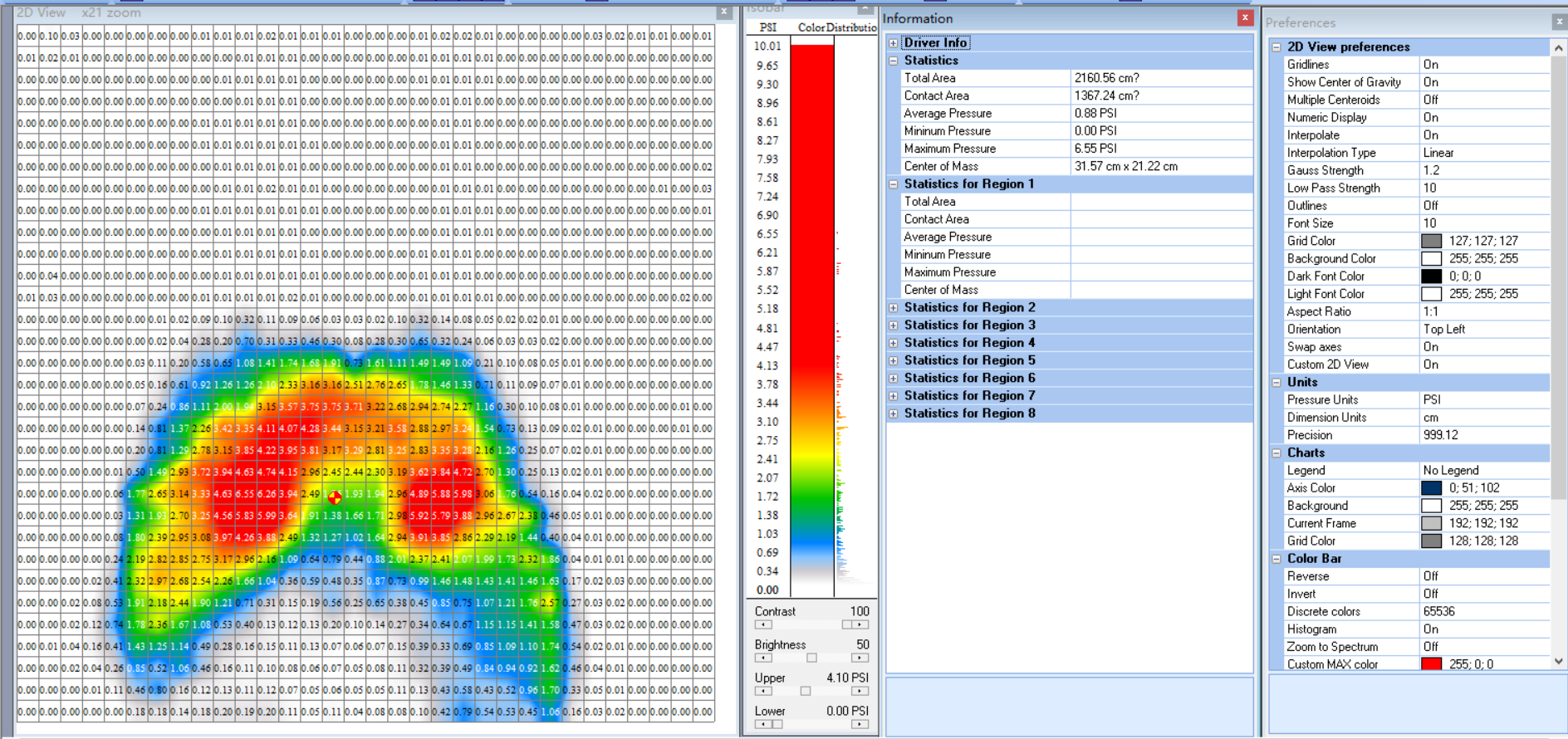Click the Contrast slider right arrow
Screen dimensions: 1568x739
click(861, 624)
